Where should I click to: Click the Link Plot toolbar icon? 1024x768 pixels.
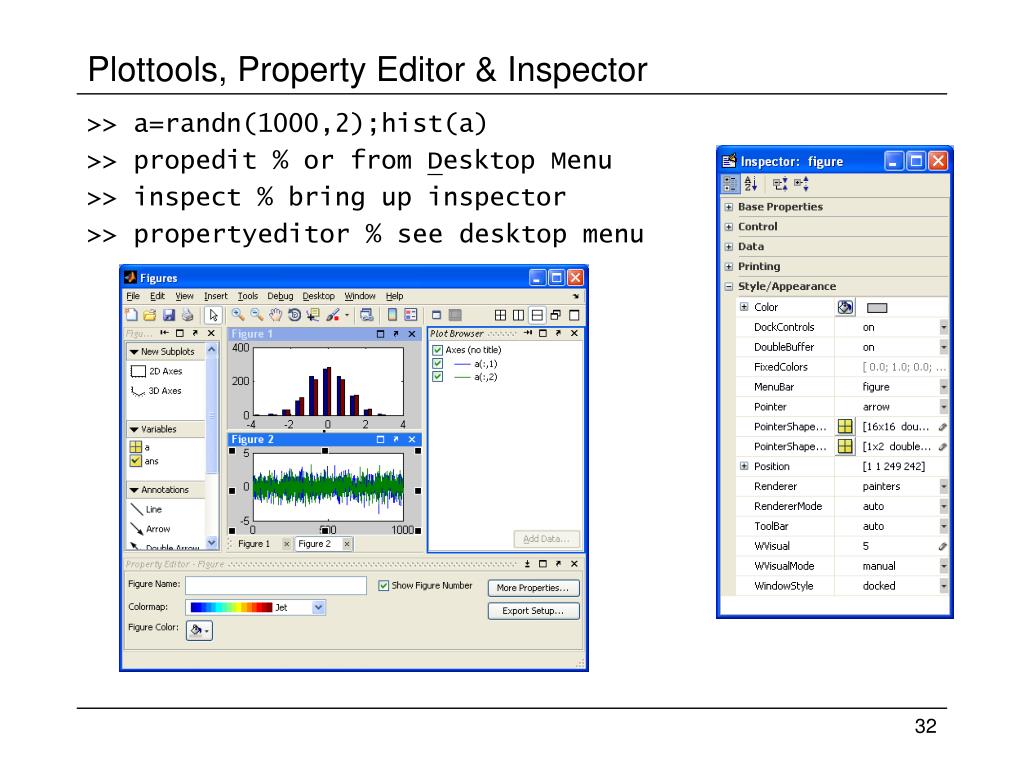[x=367, y=315]
